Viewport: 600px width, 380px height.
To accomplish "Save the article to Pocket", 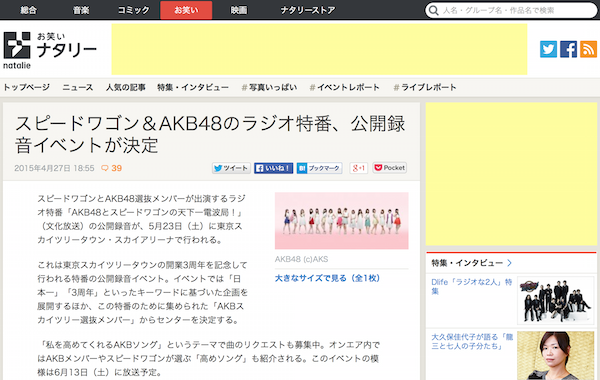I will (390, 168).
